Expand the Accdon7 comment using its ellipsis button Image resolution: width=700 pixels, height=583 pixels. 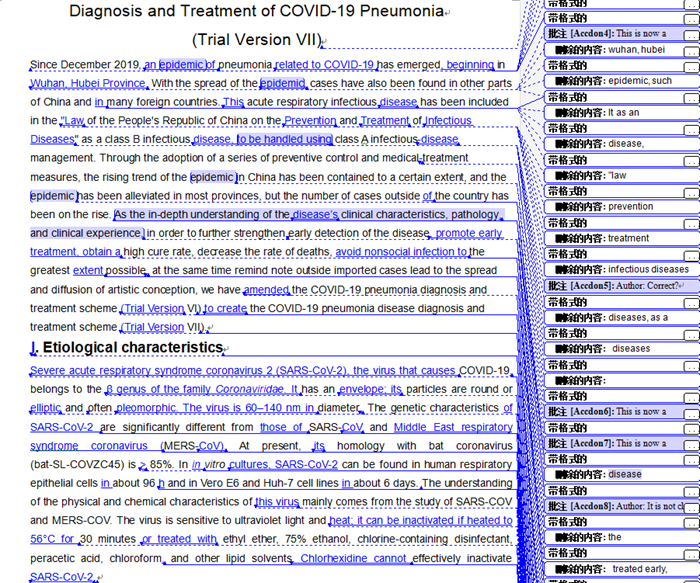[690, 444]
